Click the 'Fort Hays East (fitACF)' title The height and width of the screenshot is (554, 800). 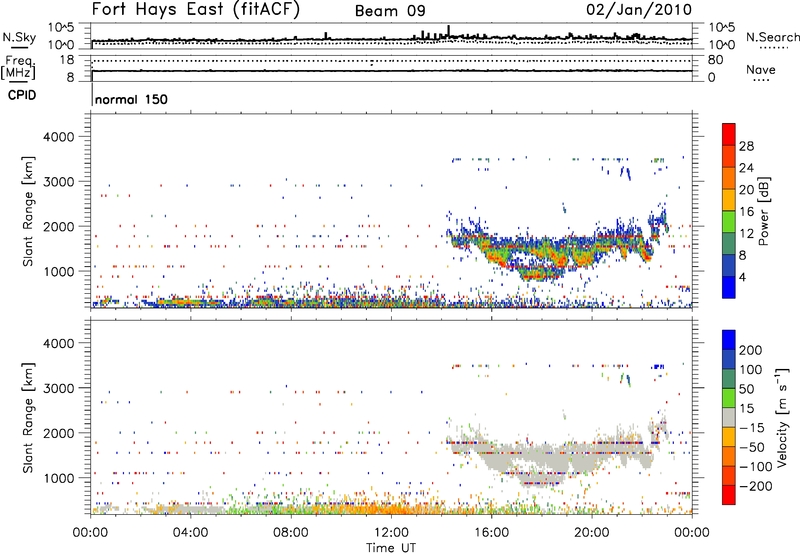[x=196, y=9]
